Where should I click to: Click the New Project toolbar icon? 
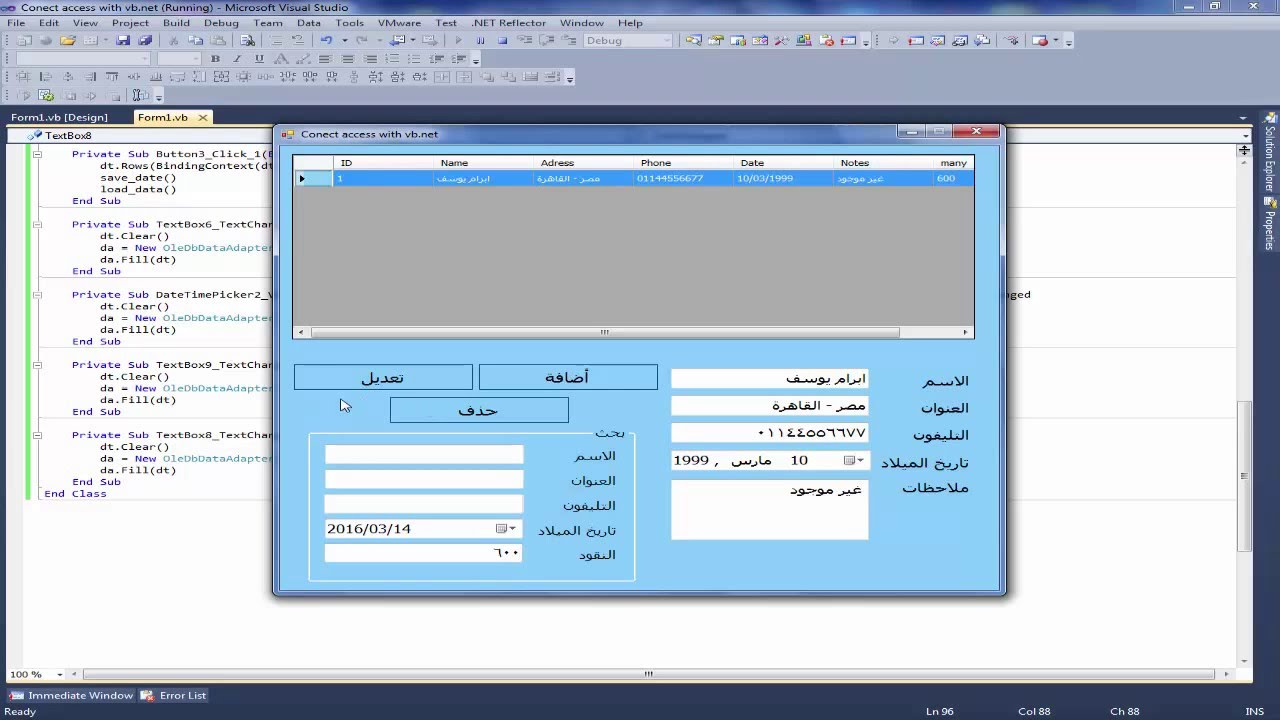point(24,41)
